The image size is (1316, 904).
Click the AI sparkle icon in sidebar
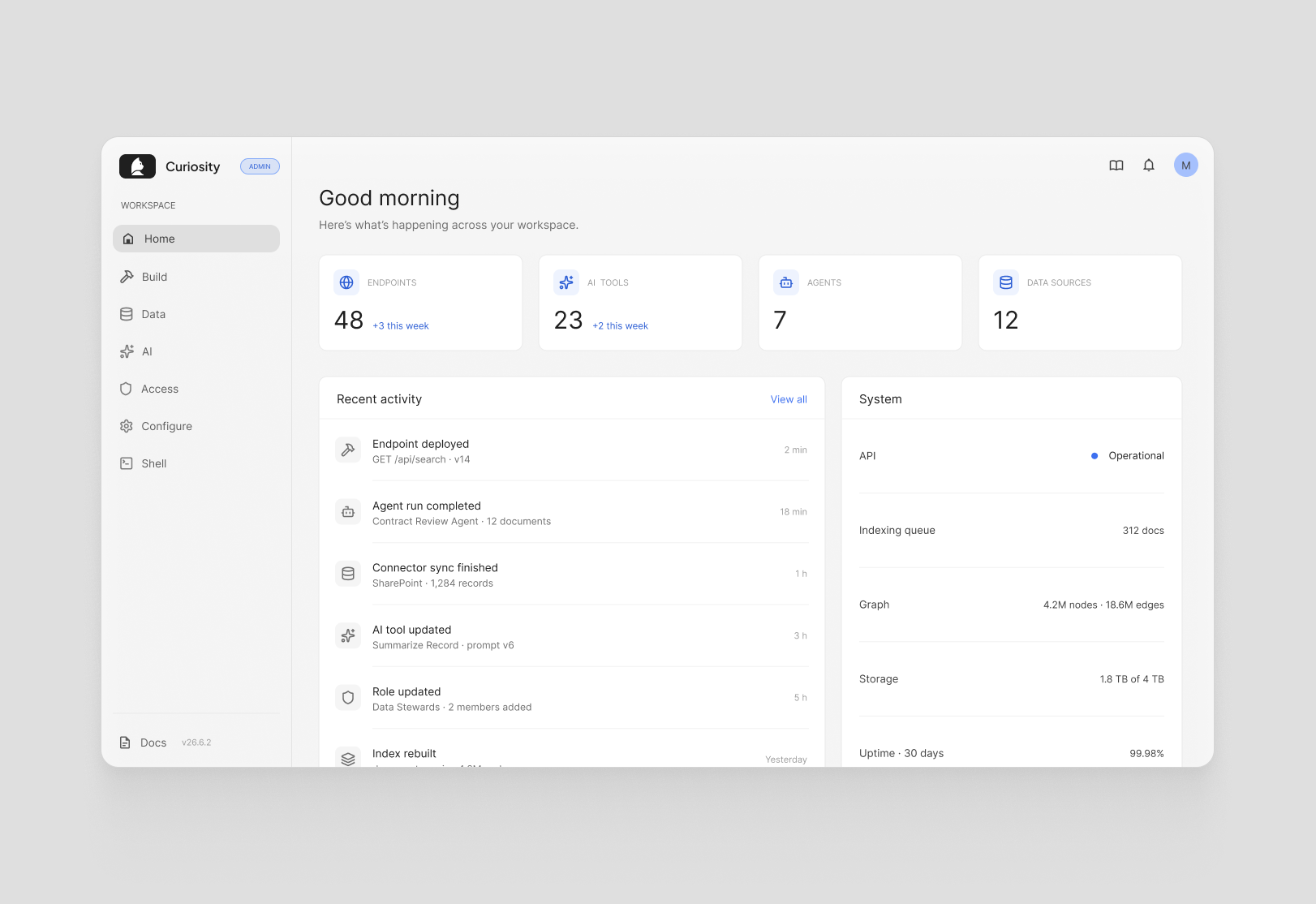127,351
